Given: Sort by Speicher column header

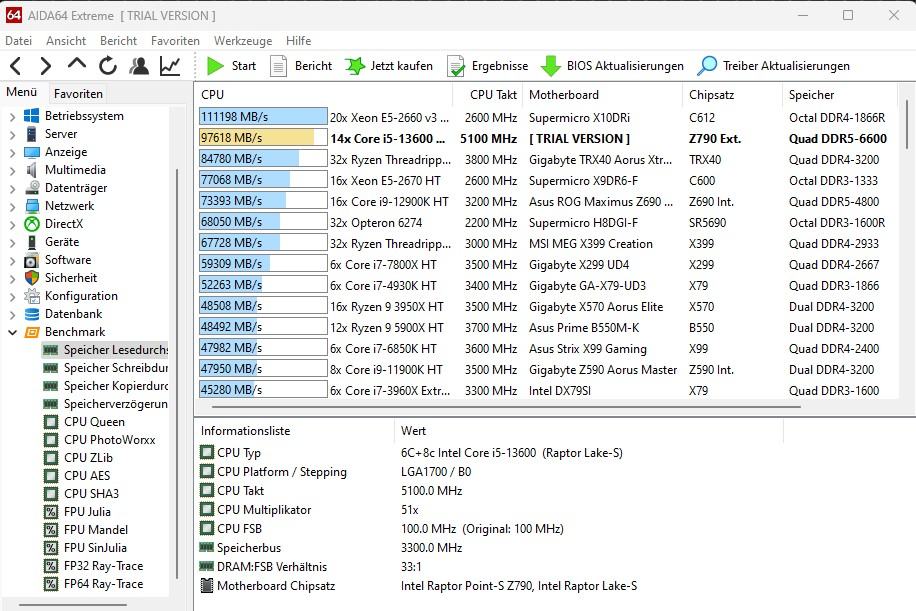Looking at the screenshot, I should coord(839,95).
